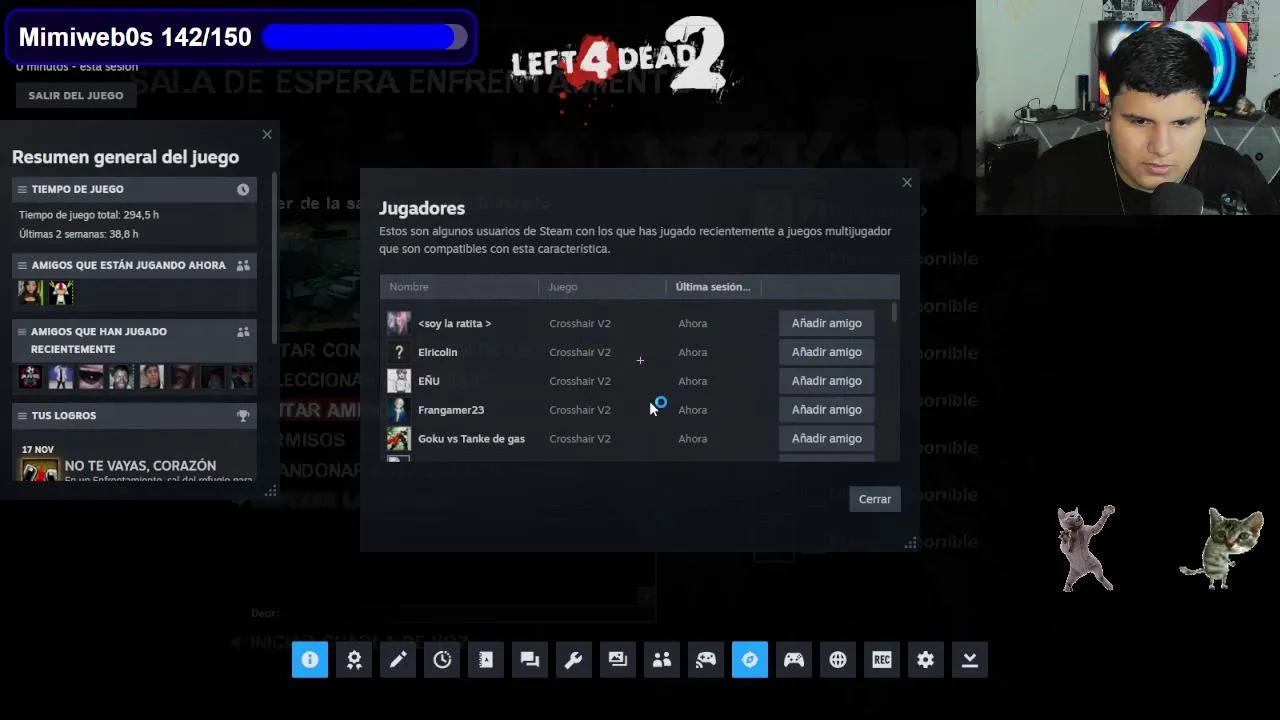Close the Jugadores dialog with the X
1280x720 pixels.
pos(907,182)
